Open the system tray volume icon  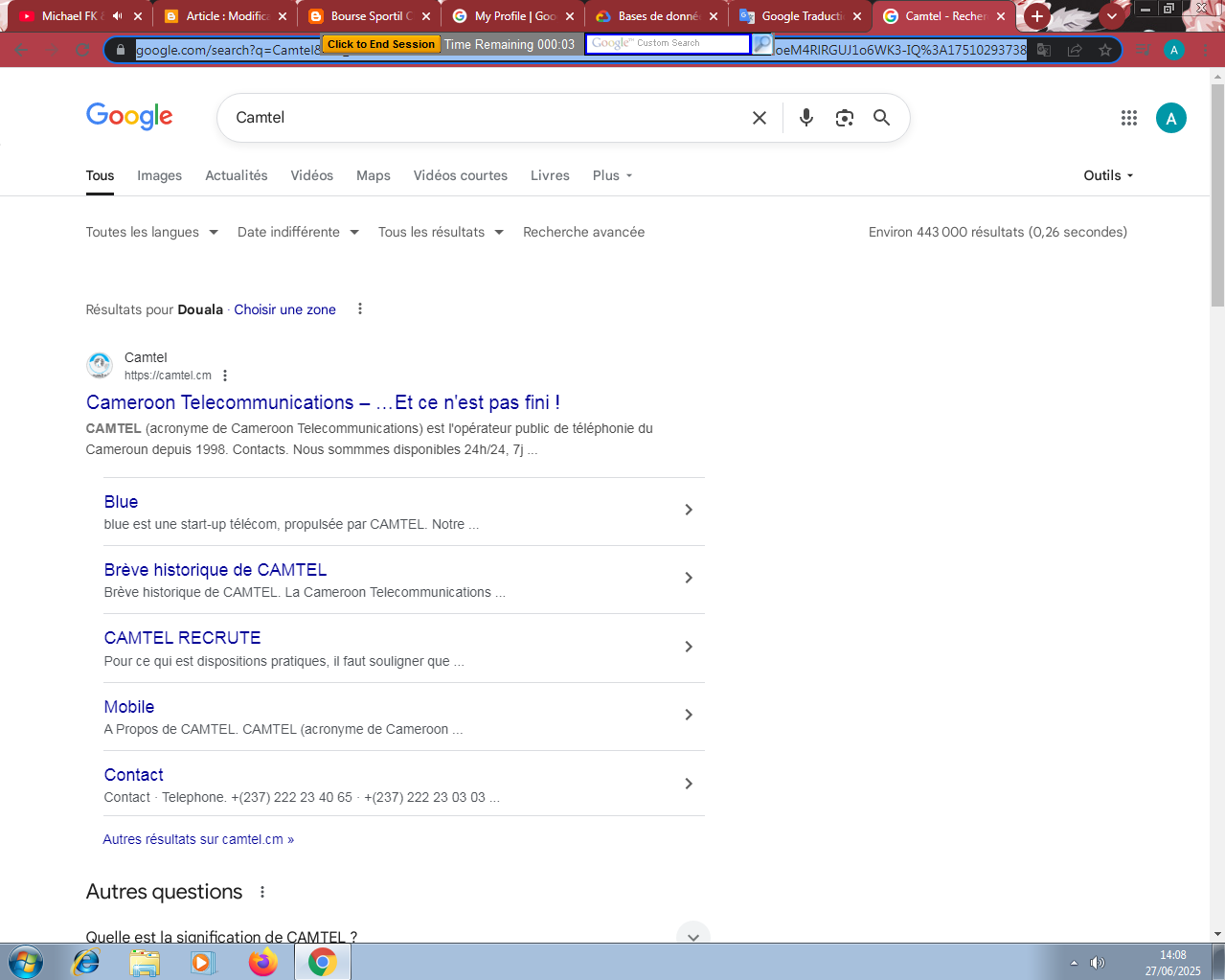pyautogui.click(x=1098, y=963)
